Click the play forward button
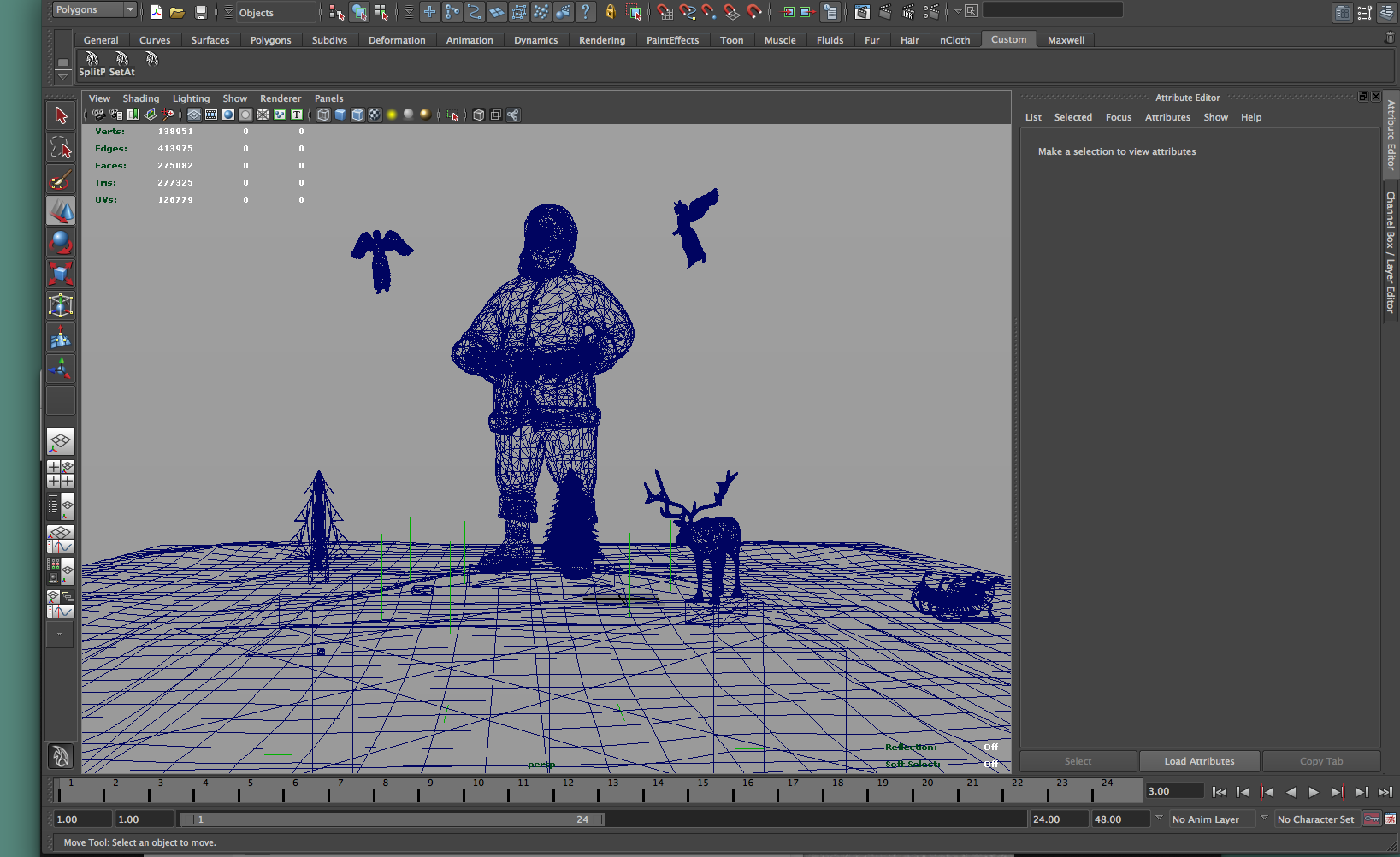Image resolution: width=1400 pixels, height=857 pixels. point(1314,792)
